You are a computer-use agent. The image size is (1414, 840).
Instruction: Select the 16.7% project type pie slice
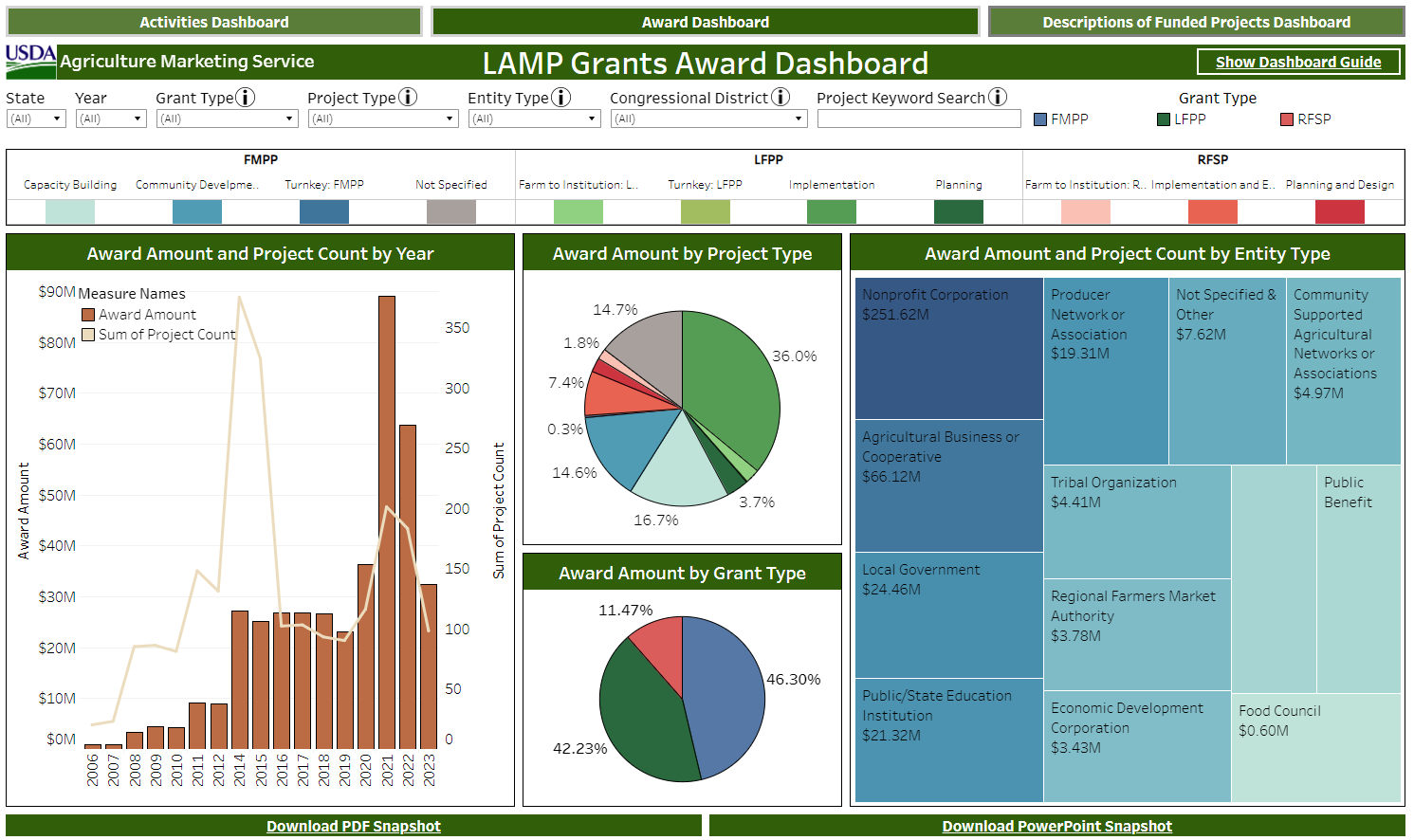click(681, 465)
